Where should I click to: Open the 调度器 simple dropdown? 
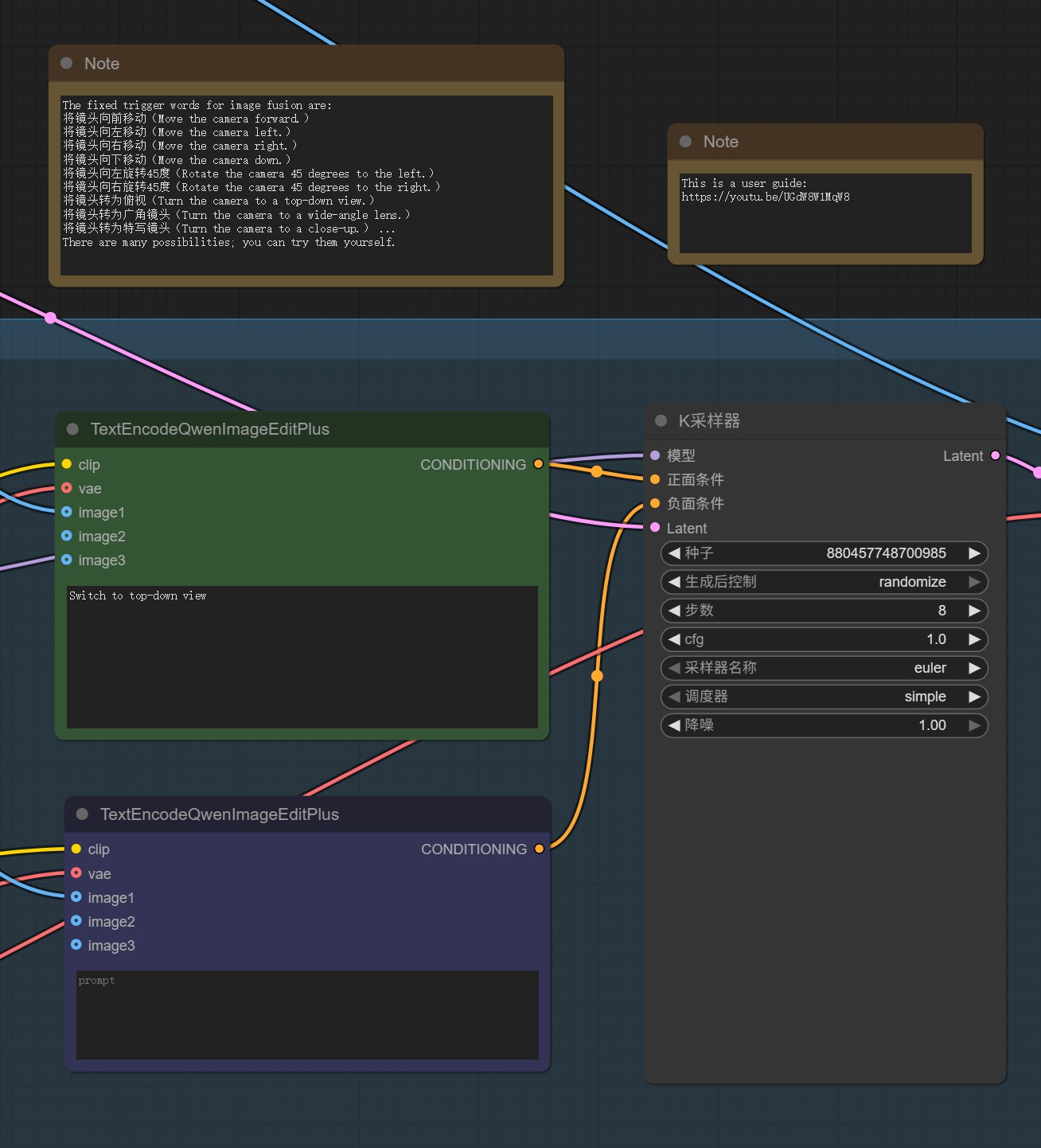(824, 697)
